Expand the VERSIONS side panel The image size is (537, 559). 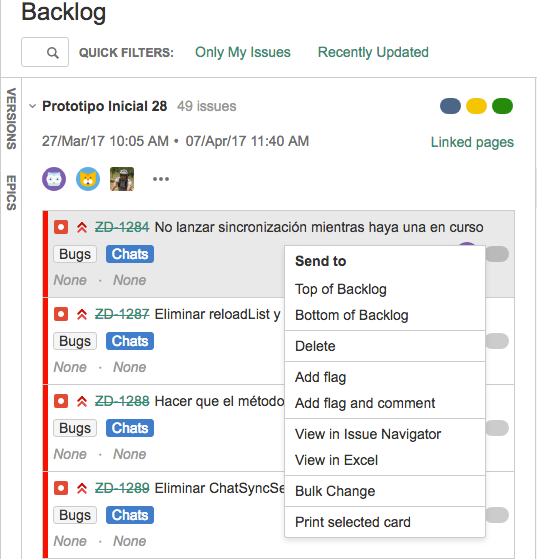click(x=11, y=119)
